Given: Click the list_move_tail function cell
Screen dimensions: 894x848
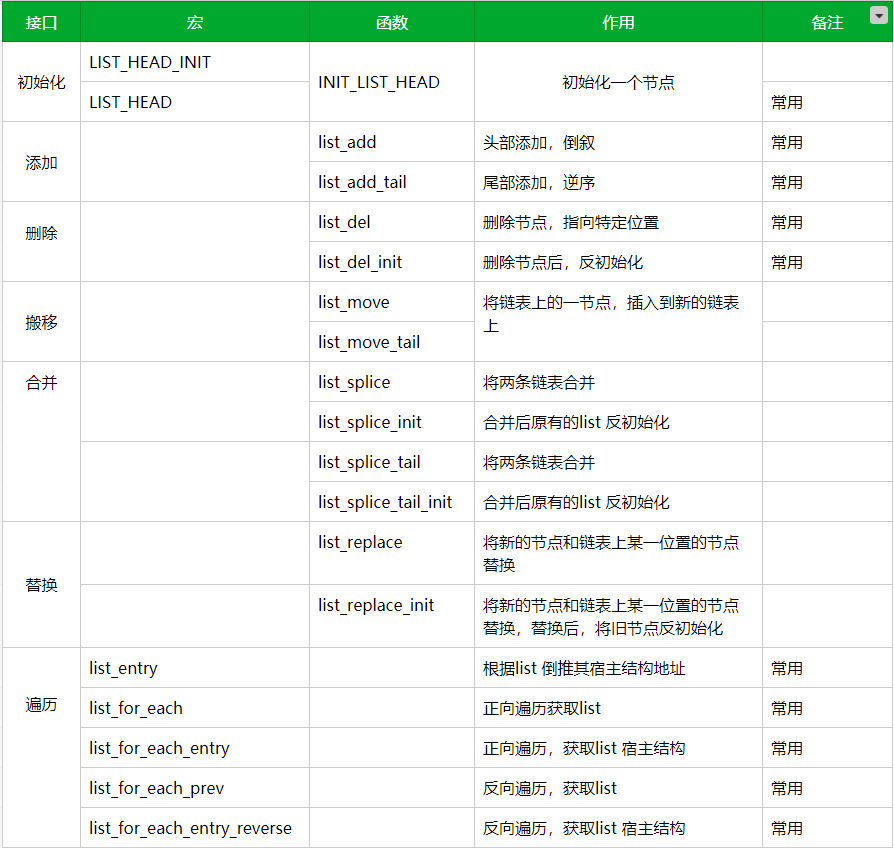Looking at the screenshot, I should (392, 342).
